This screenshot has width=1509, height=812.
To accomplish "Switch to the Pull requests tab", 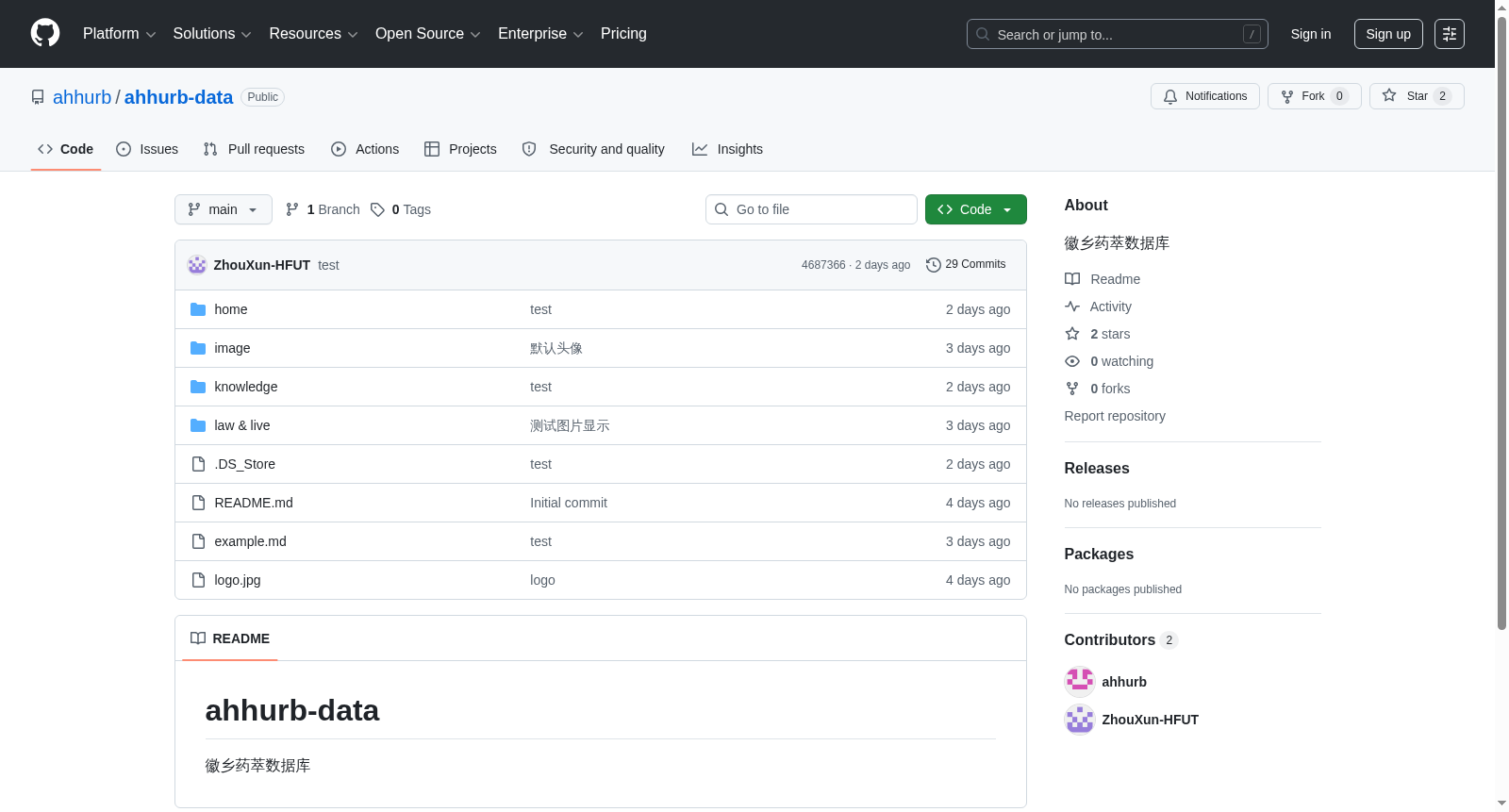I will click(254, 149).
